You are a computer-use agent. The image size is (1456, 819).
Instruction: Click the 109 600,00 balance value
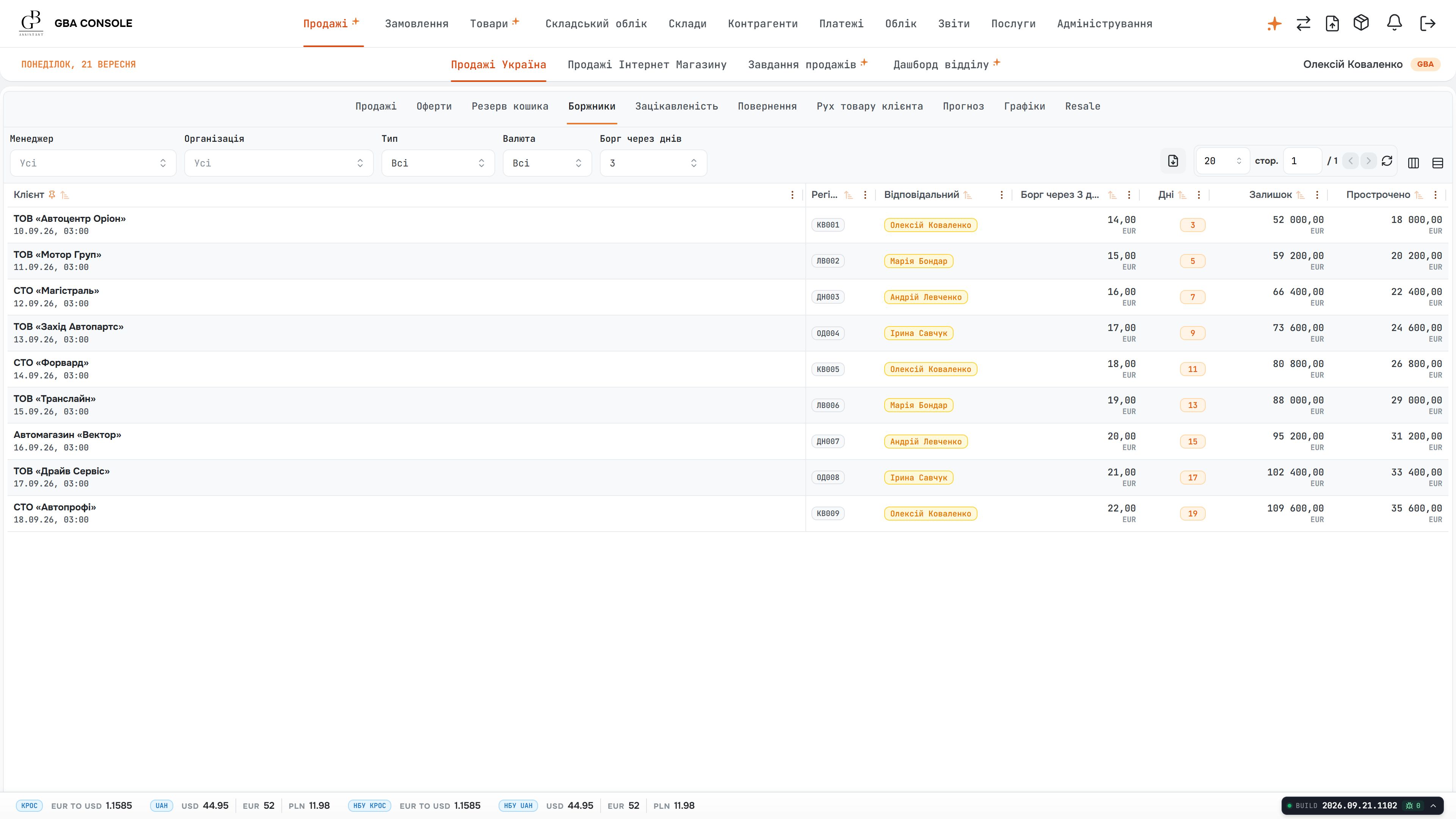point(1296,508)
